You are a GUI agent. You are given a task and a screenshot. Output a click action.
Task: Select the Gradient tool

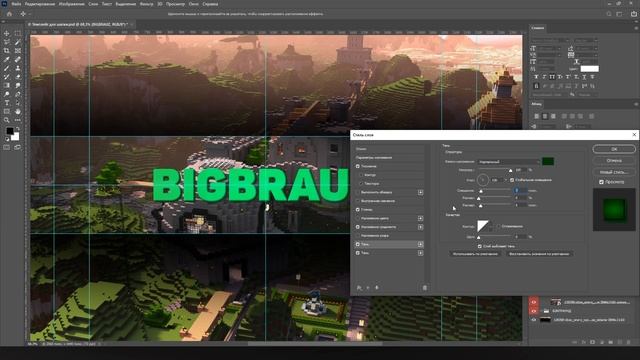coord(7,85)
